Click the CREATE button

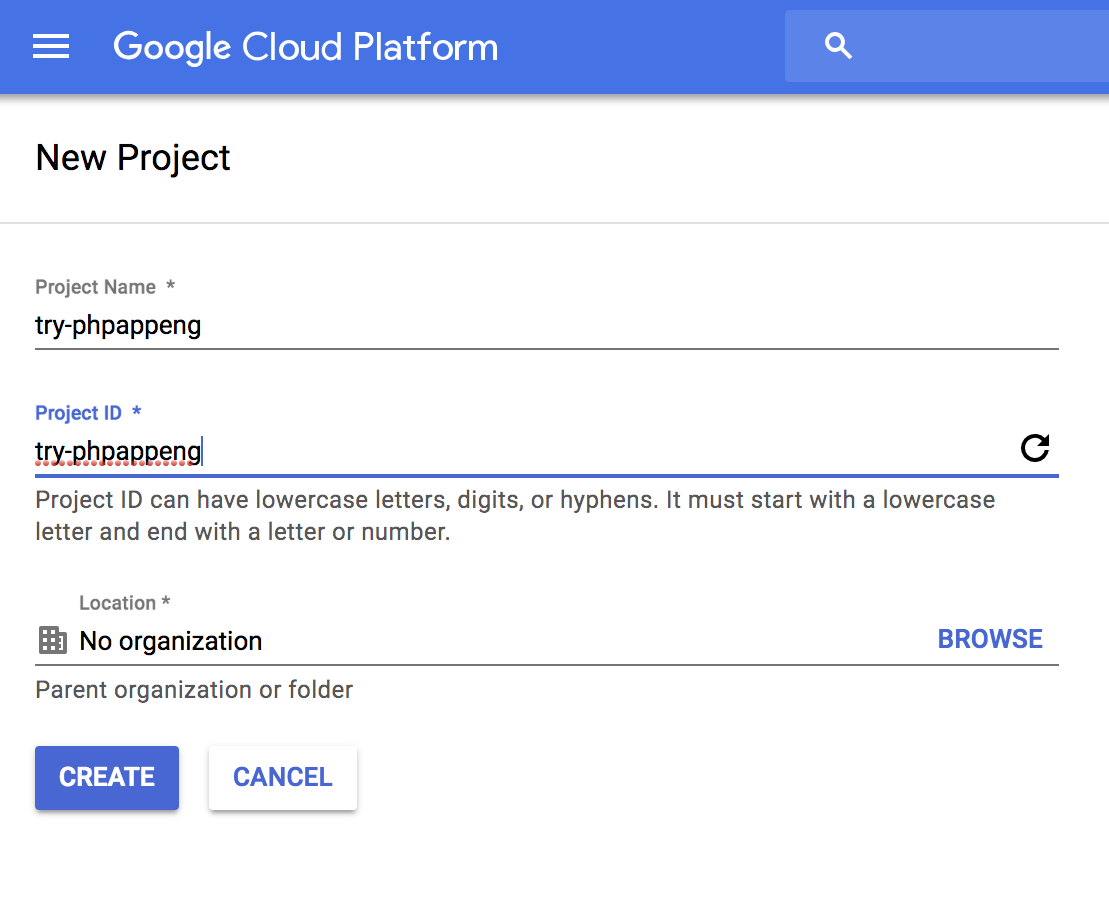(x=107, y=778)
